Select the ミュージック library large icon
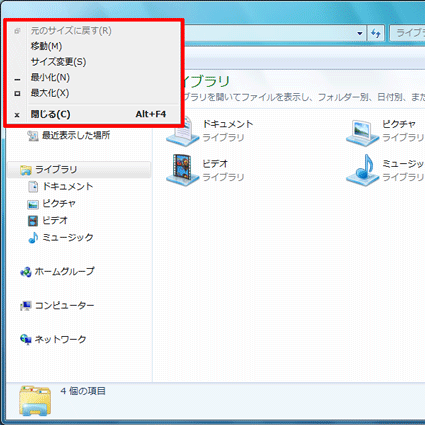Screen dimensions: 425x425 point(362,170)
